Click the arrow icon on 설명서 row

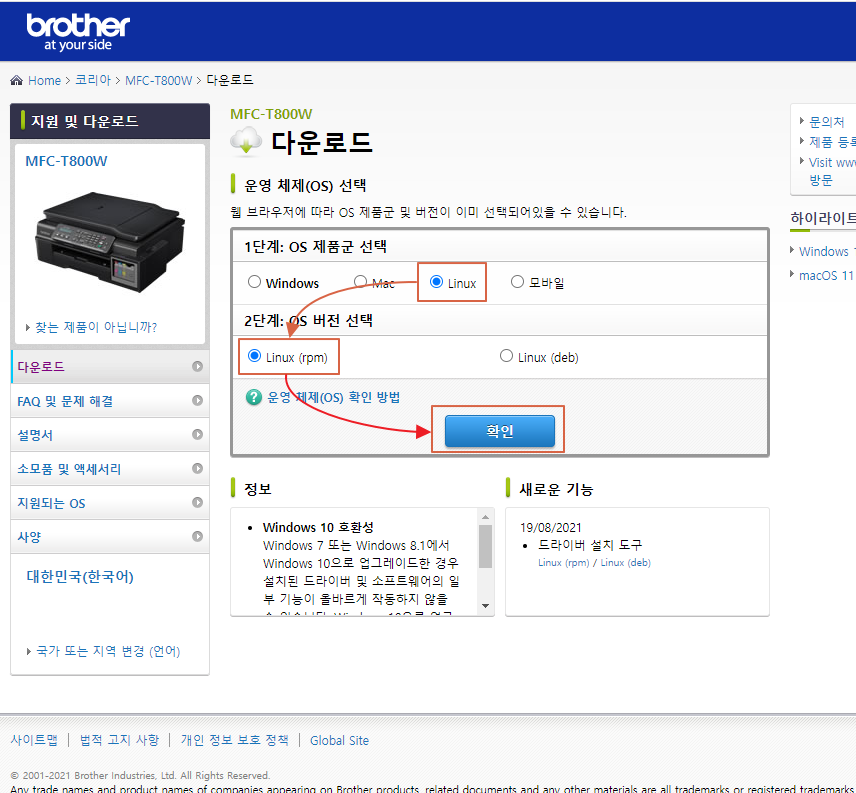coord(198,434)
